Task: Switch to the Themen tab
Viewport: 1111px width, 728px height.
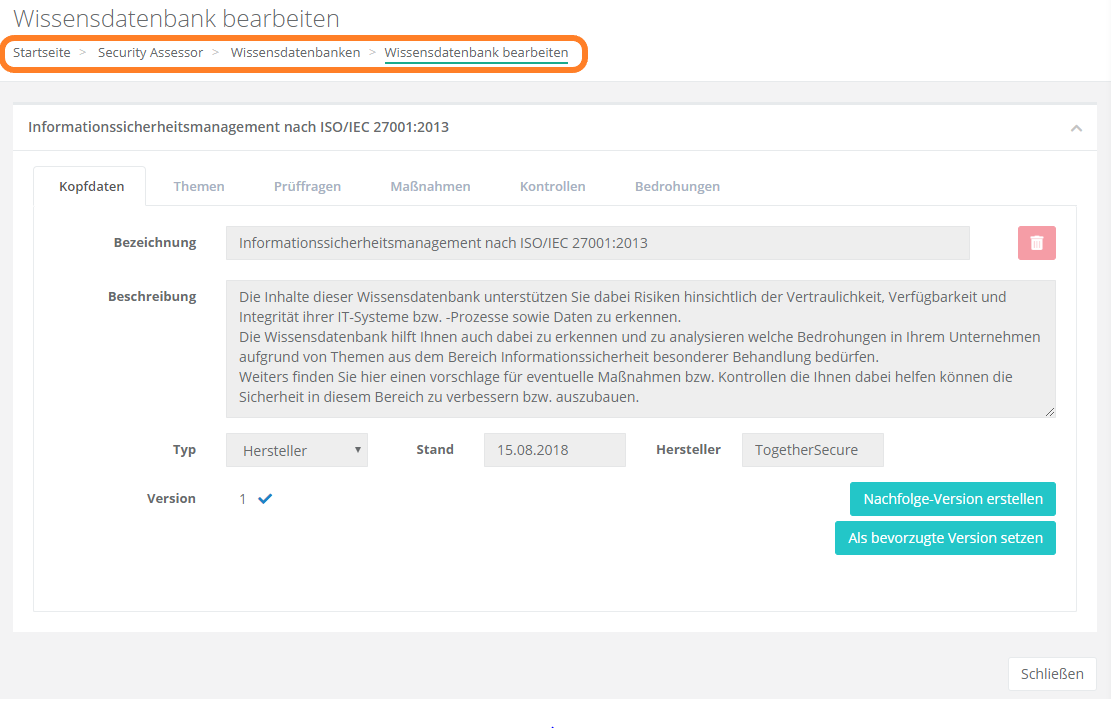Action: pyautogui.click(x=199, y=186)
